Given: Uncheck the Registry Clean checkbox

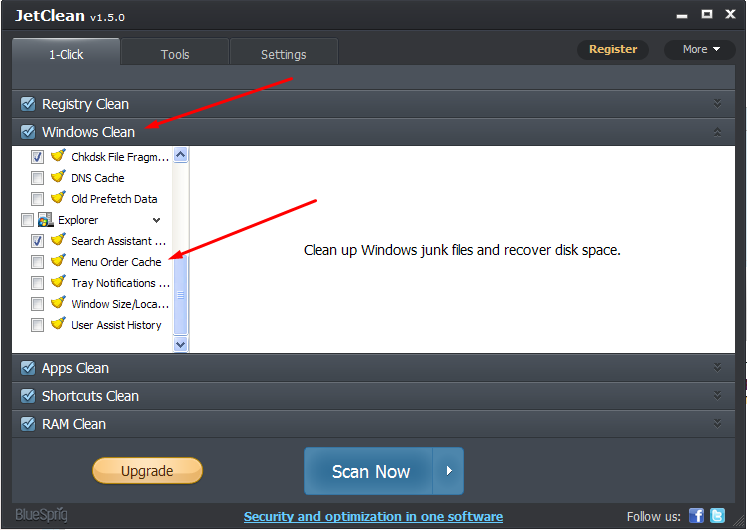Looking at the screenshot, I should click(28, 104).
